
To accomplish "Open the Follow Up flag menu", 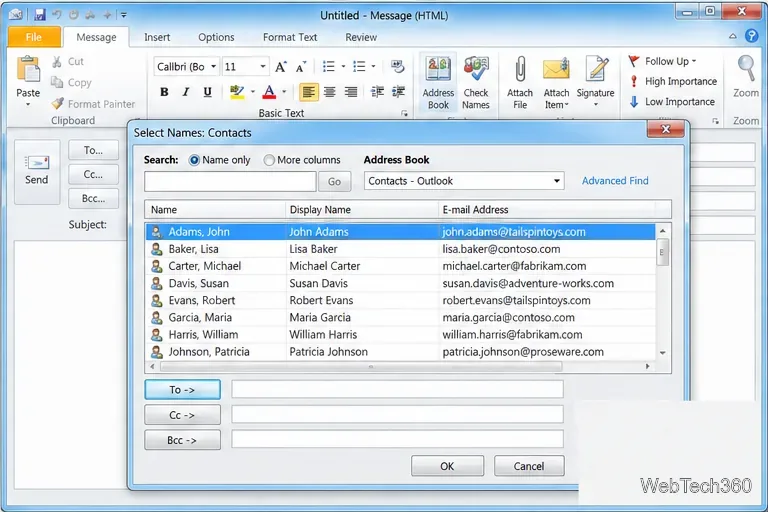I will [662, 61].
